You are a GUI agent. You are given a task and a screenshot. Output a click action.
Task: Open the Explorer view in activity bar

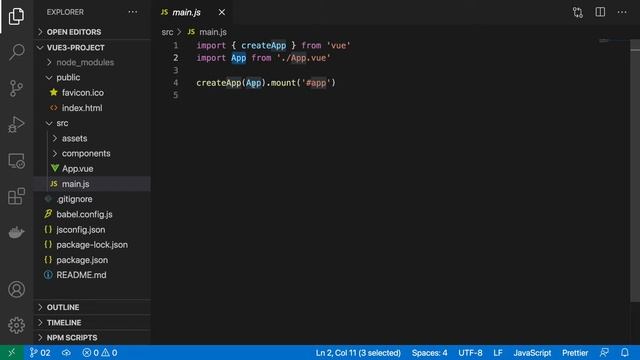click(x=16, y=16)
